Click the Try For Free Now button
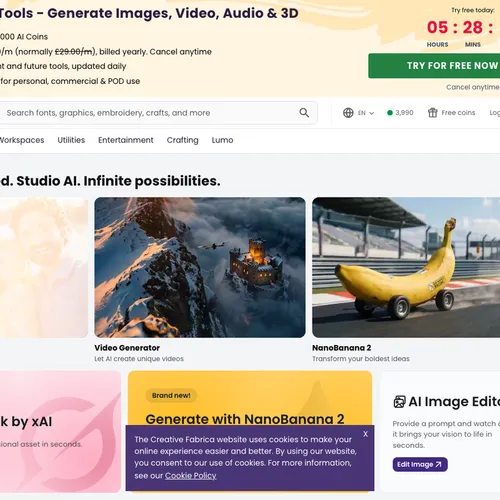This screenshot has height=500, width=500. click(x=434, y=66)
